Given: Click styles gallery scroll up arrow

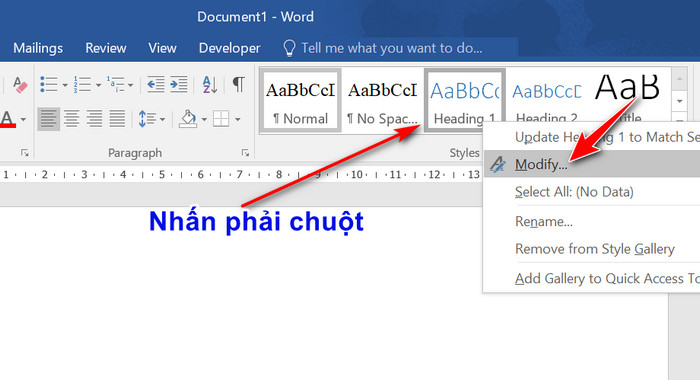Looking at the screenshot, I should pyautogui.click(x=679, y=79).
